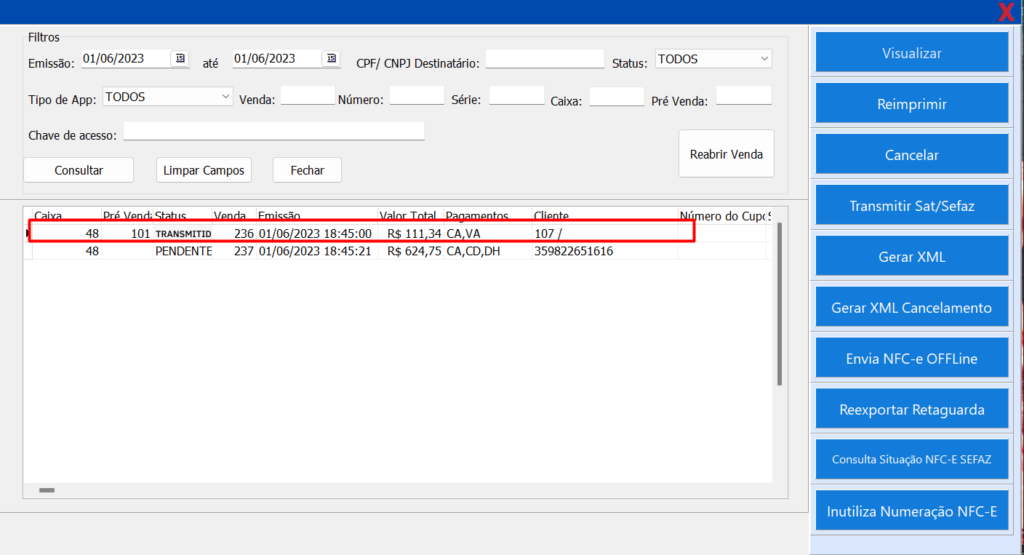The height and width of the screenshot is (555, 1024).
Task: Click the Visualizar button
Action: click(911, 53)
